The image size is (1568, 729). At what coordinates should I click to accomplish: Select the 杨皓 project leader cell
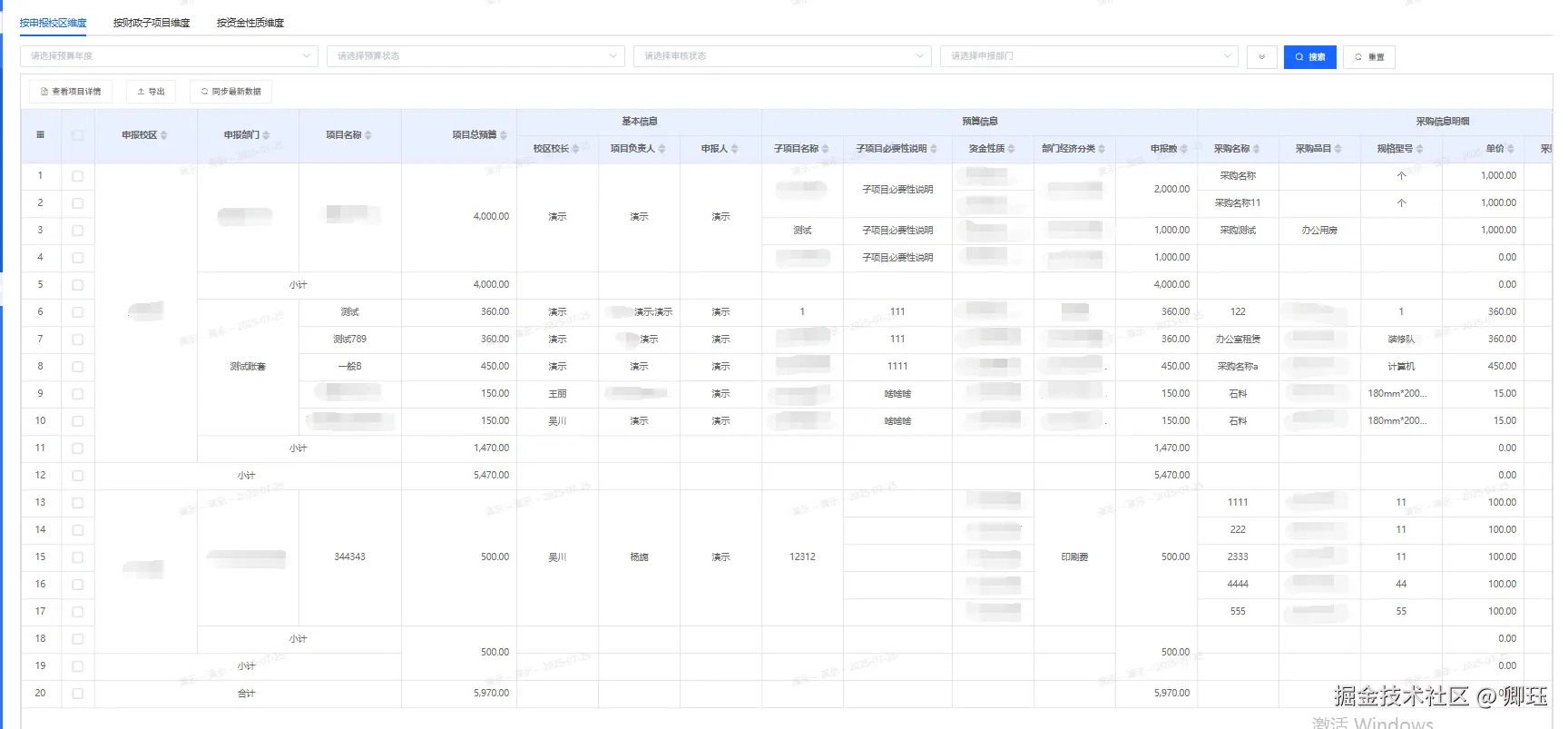(x=639, y=557)
